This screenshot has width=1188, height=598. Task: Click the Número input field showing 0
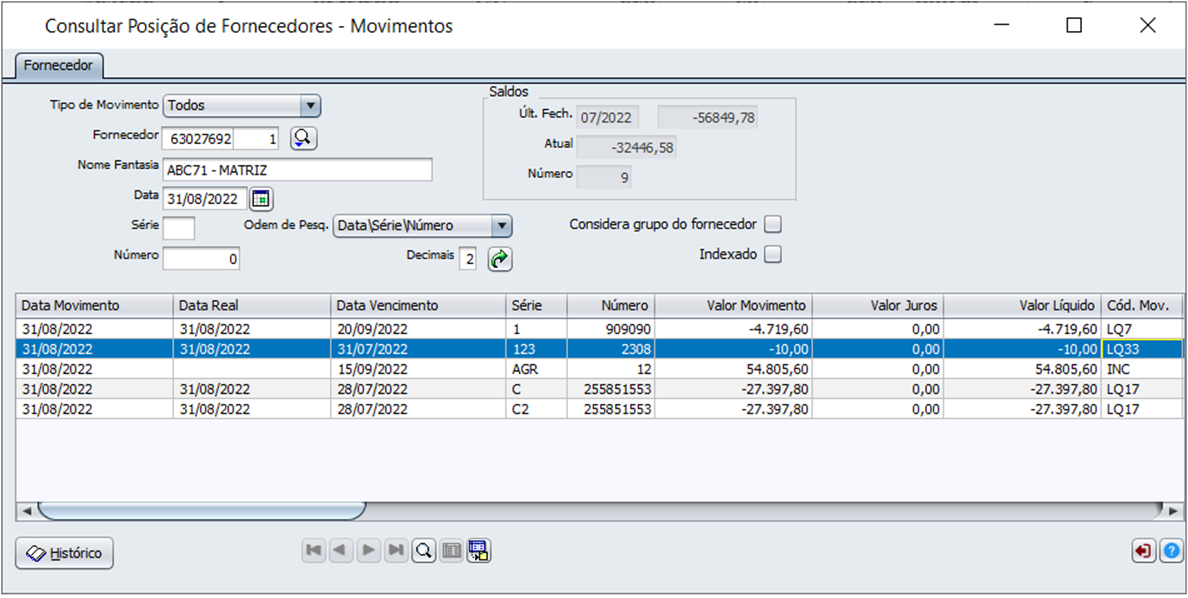coord(202,259)
